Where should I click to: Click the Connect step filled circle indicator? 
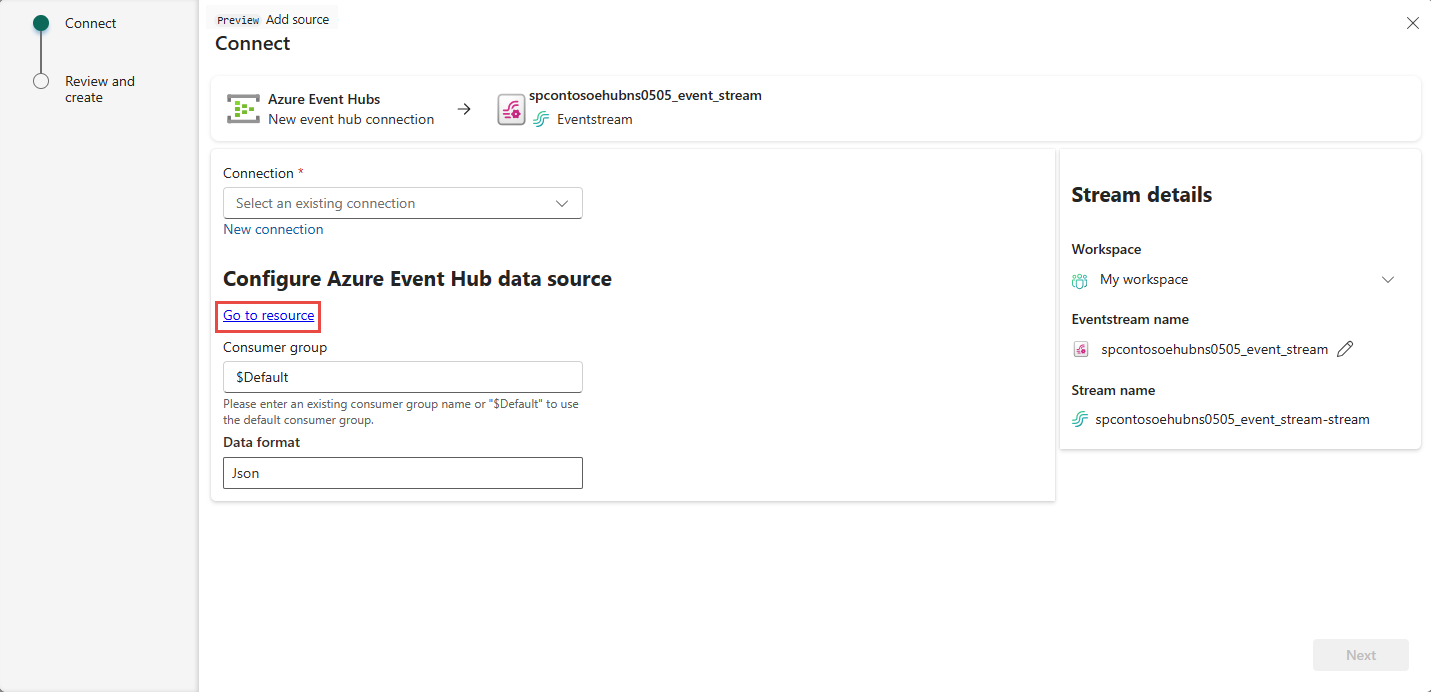point(41,23)
